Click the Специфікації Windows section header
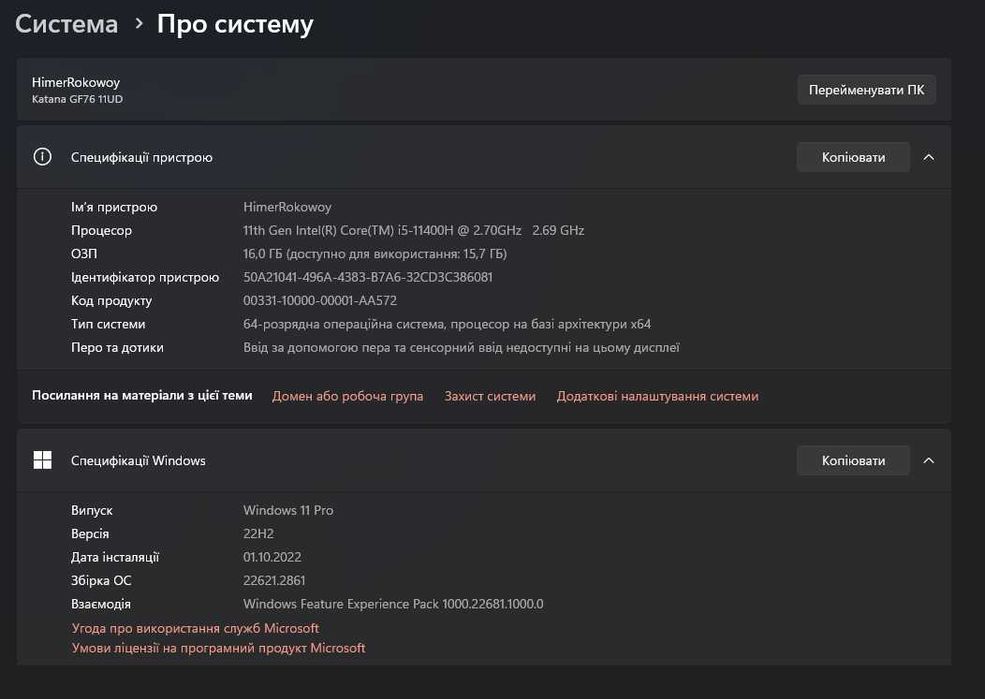Viewport: 985px width, 699px height. click(138, 460)
